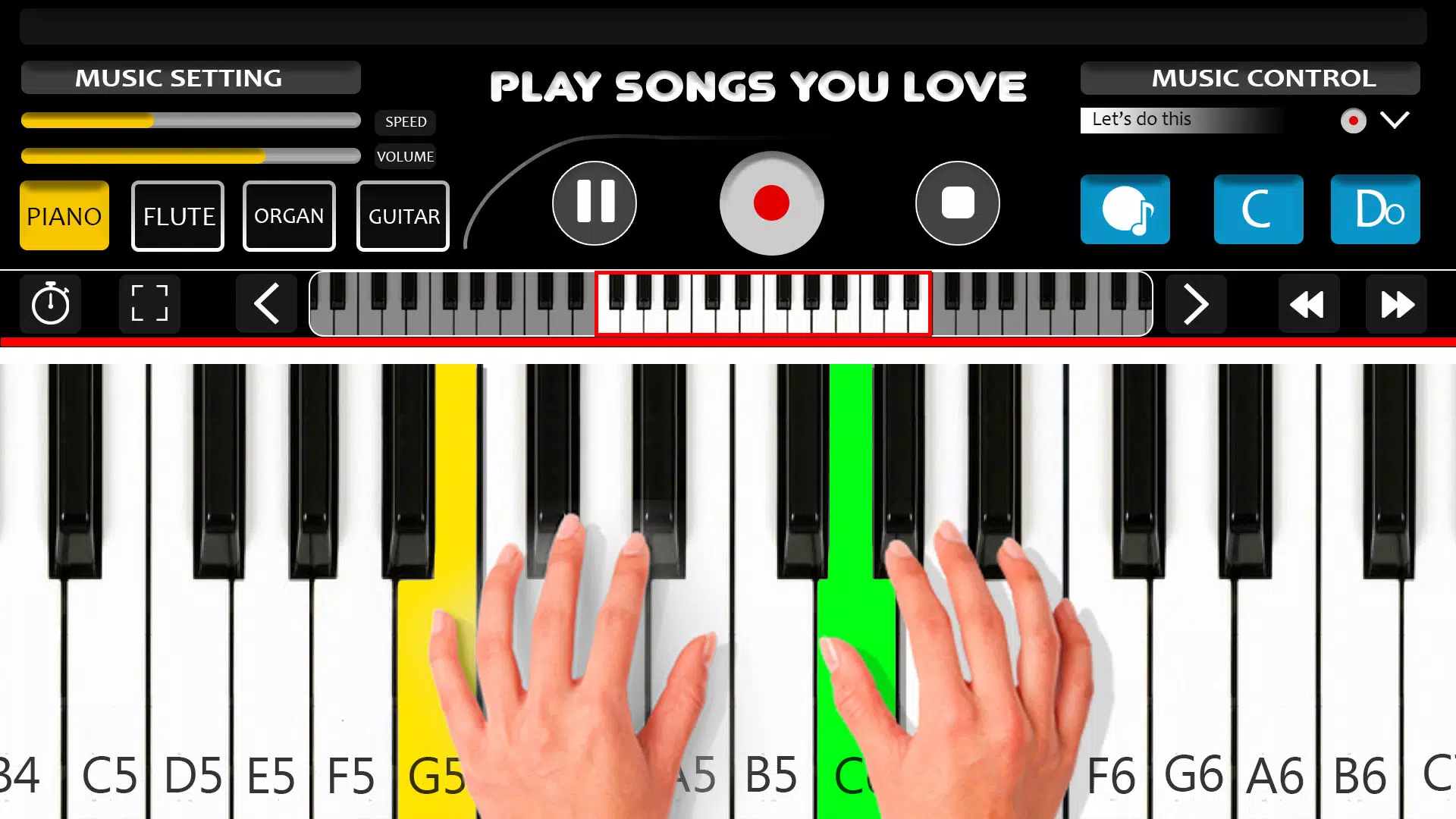Click rewind button
This screenshot has width=1456, height=819.
[1307, 305]
